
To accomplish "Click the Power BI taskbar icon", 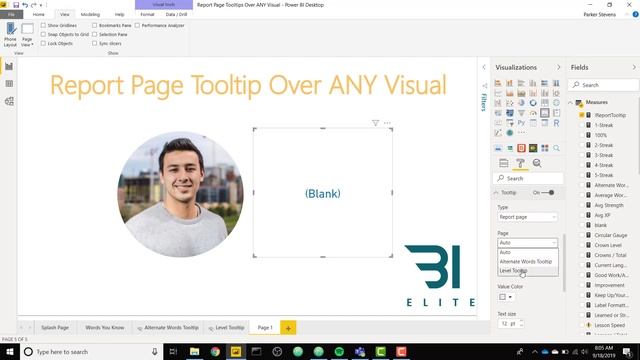I will (236, 351).
